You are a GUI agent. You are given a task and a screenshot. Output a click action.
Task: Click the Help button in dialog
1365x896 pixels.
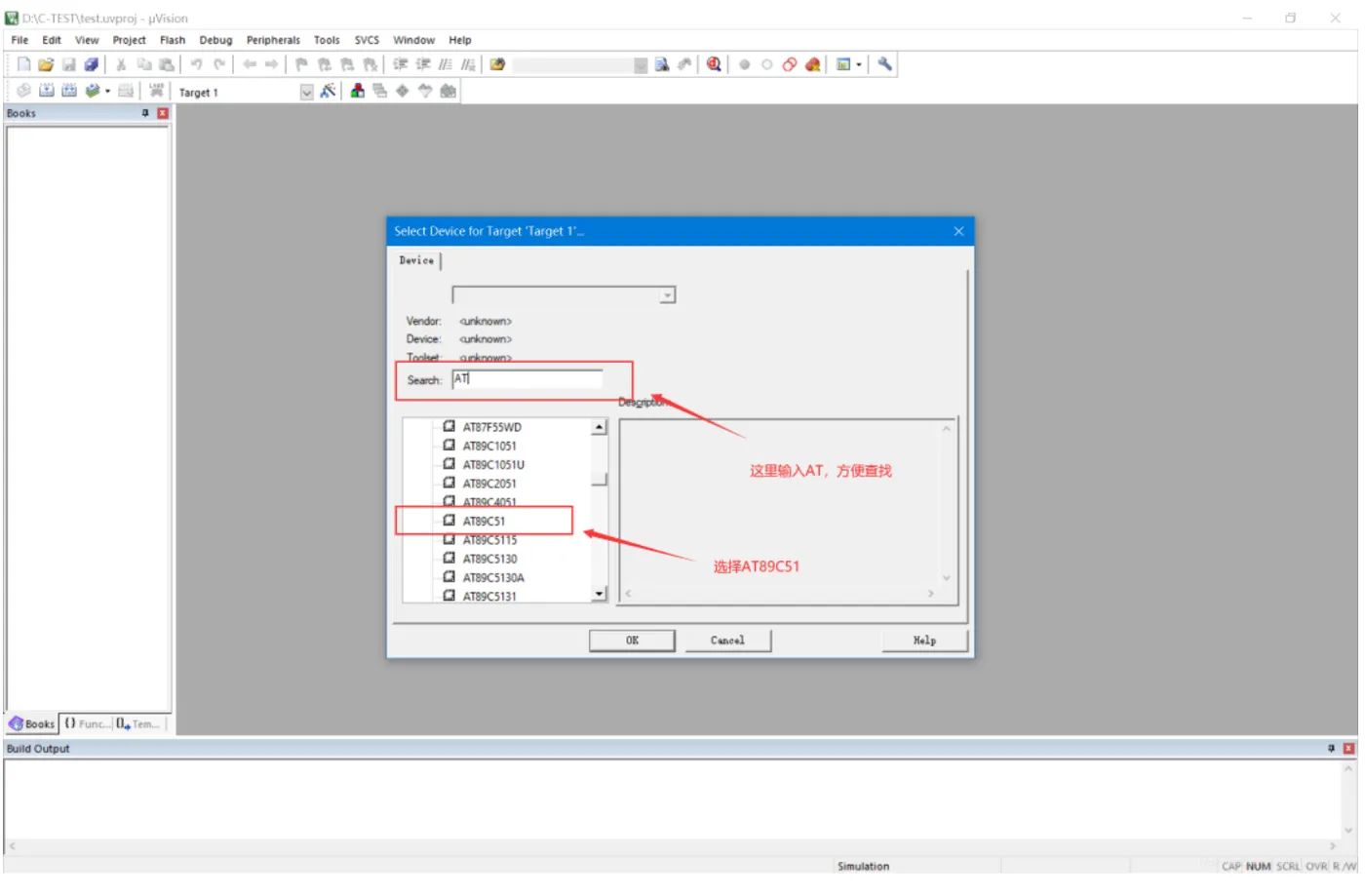[x=924, y=641]
